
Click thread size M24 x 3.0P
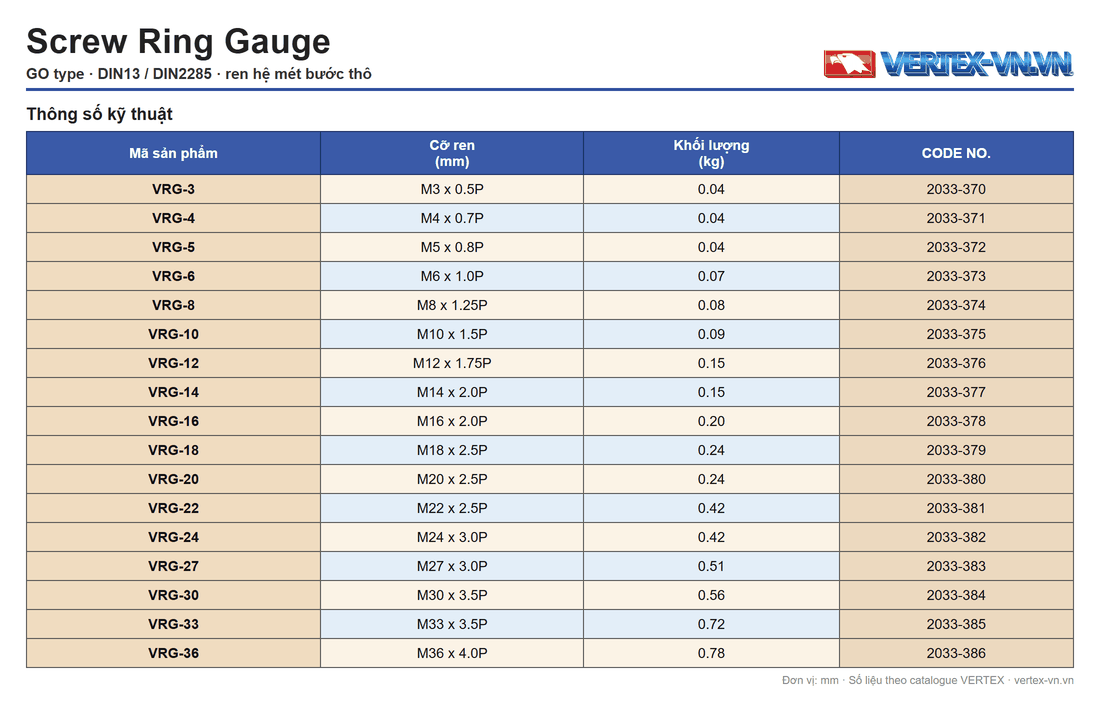(x=452, y=537)
